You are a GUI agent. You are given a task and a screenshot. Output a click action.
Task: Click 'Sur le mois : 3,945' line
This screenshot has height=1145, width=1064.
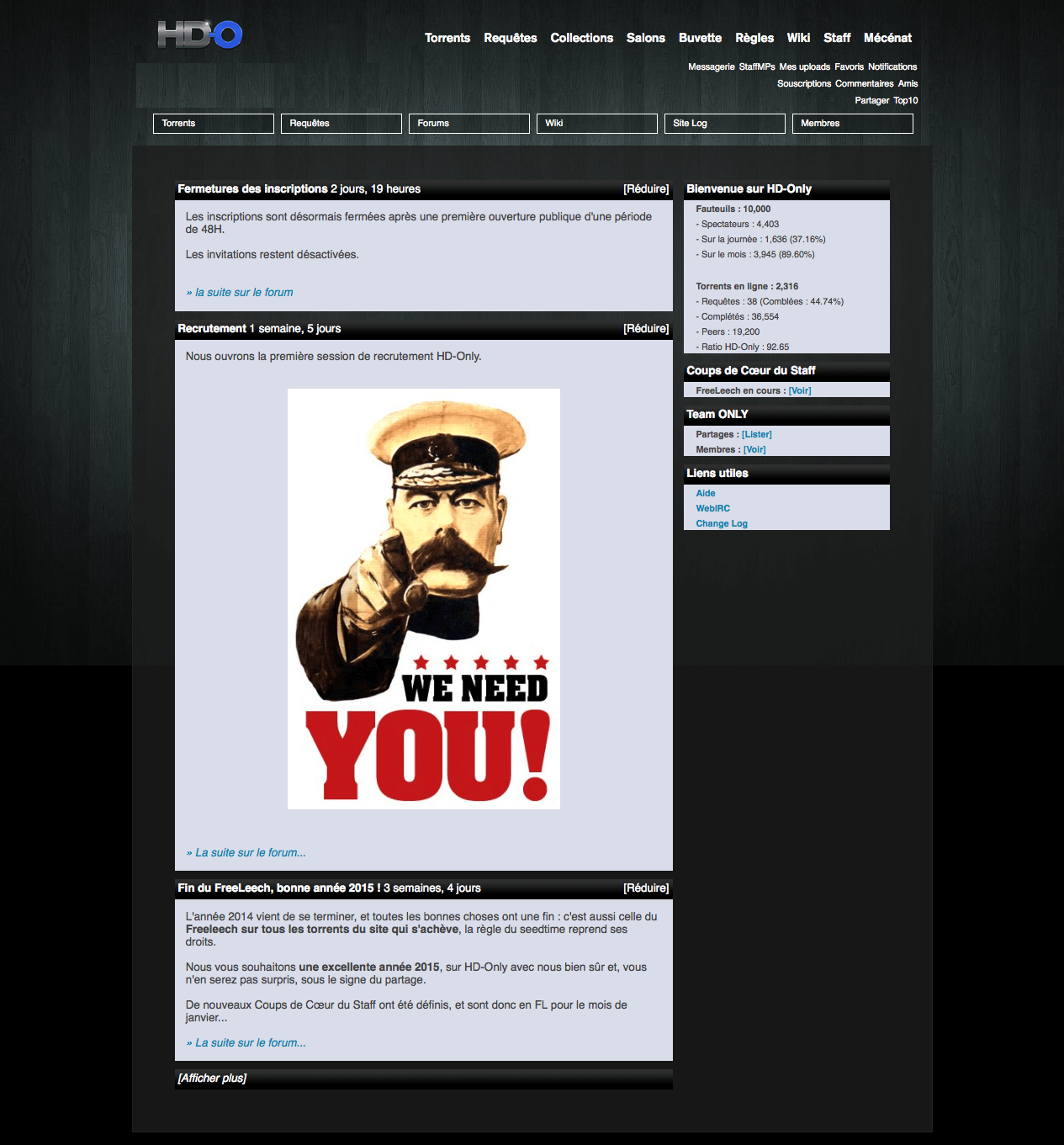(755, 255)
